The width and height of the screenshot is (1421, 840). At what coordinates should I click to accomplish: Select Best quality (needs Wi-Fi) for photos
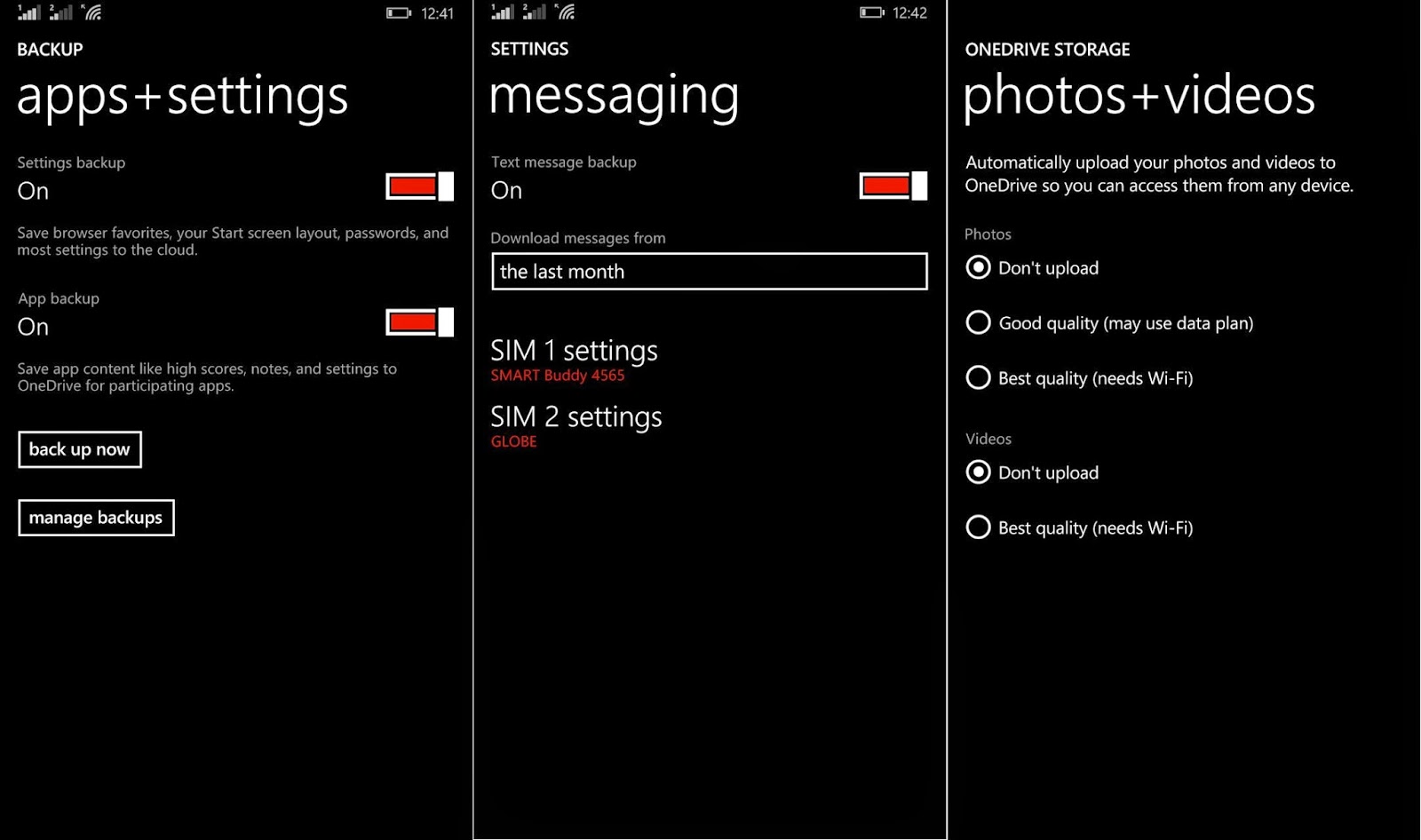point(1079,377)
